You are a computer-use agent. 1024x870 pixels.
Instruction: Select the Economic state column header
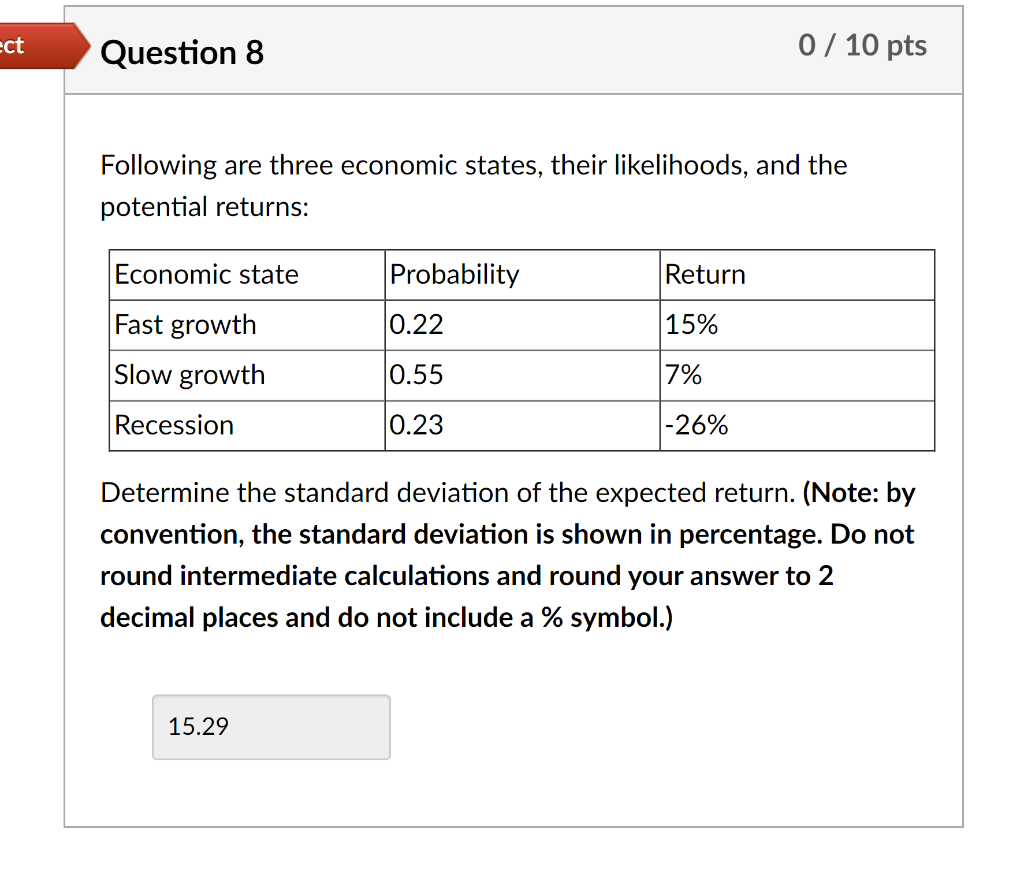point(205,274)
